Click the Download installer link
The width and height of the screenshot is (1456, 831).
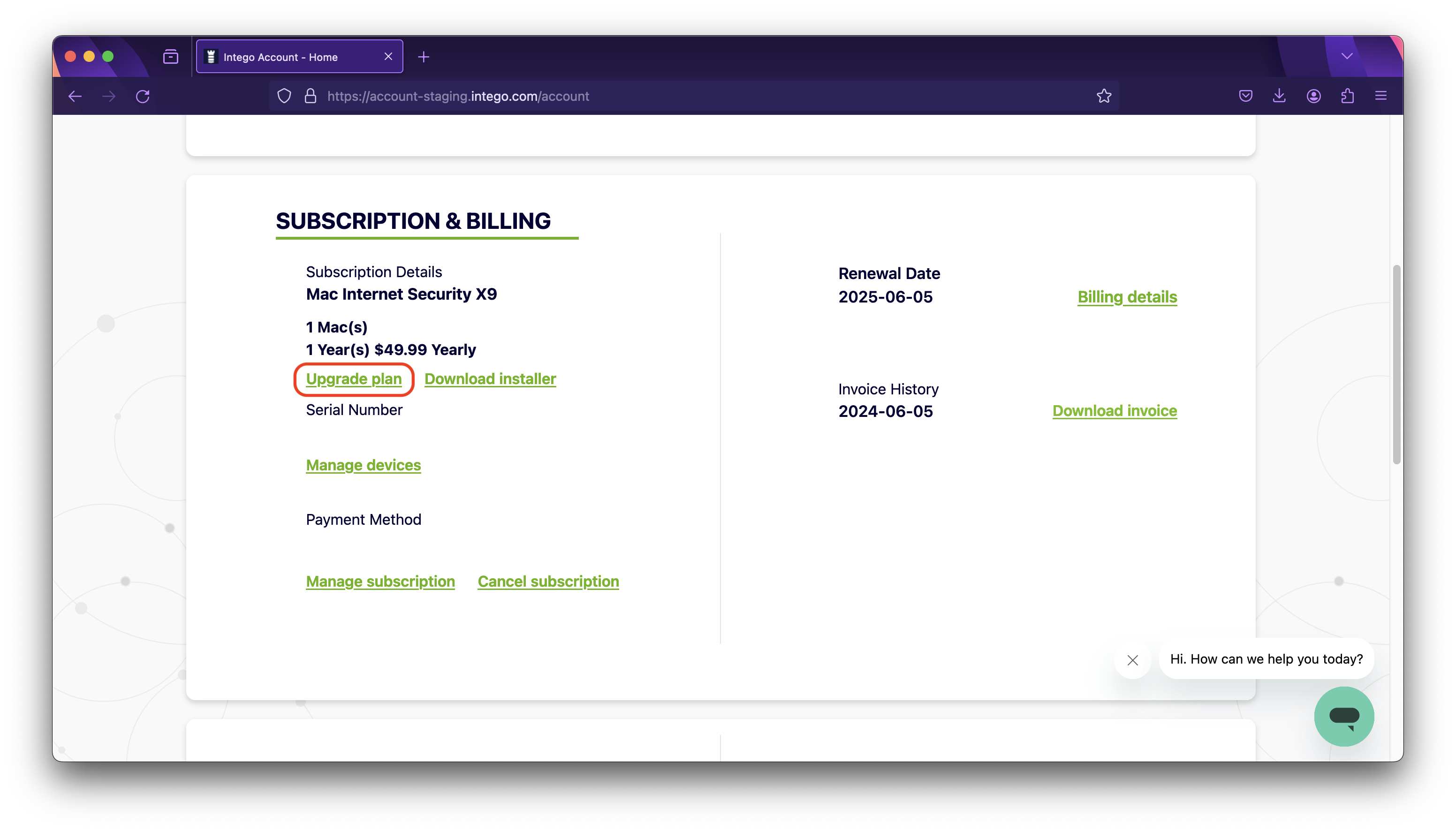(490, 379)
